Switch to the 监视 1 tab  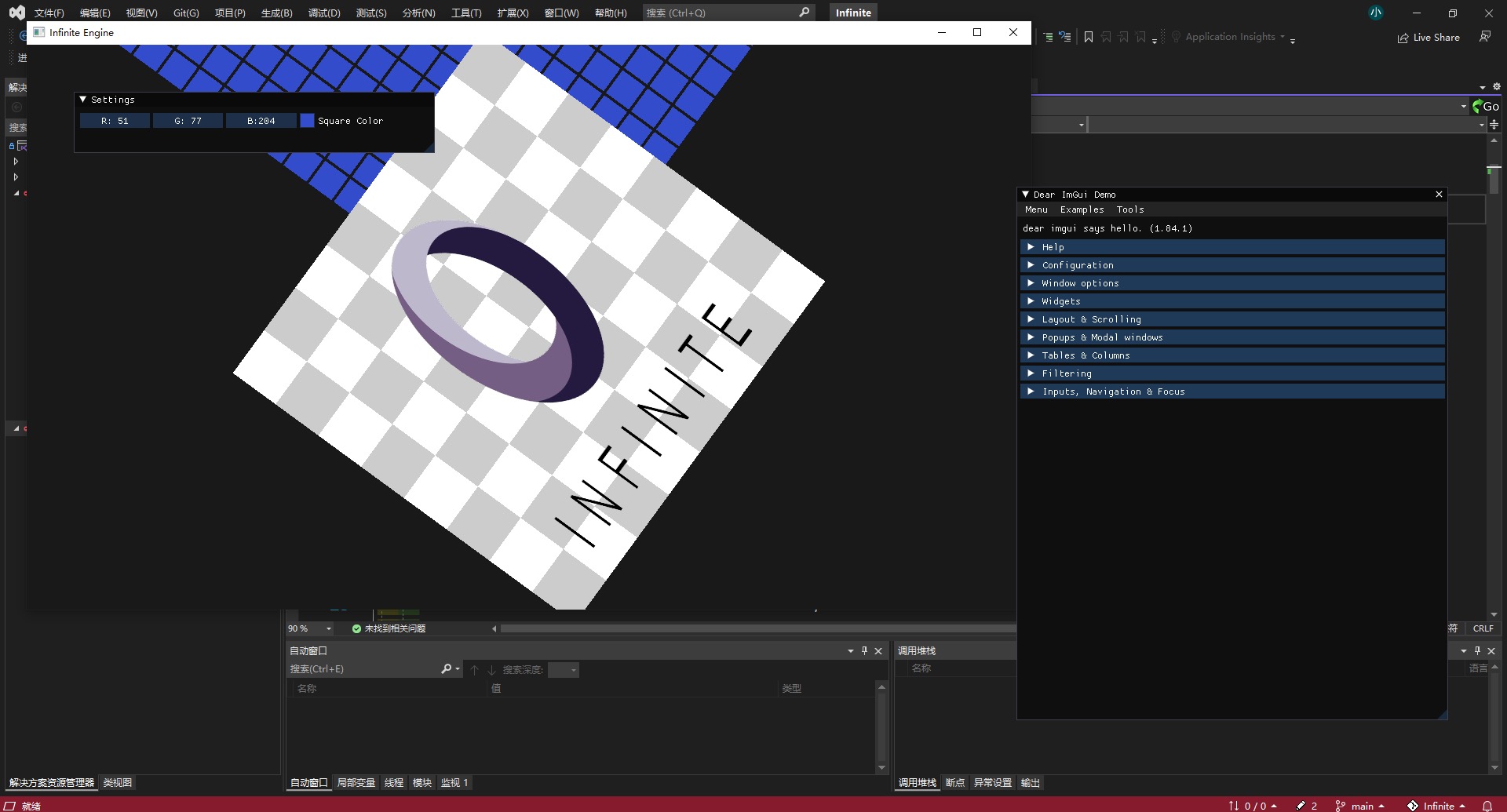[x=454, y=782]
